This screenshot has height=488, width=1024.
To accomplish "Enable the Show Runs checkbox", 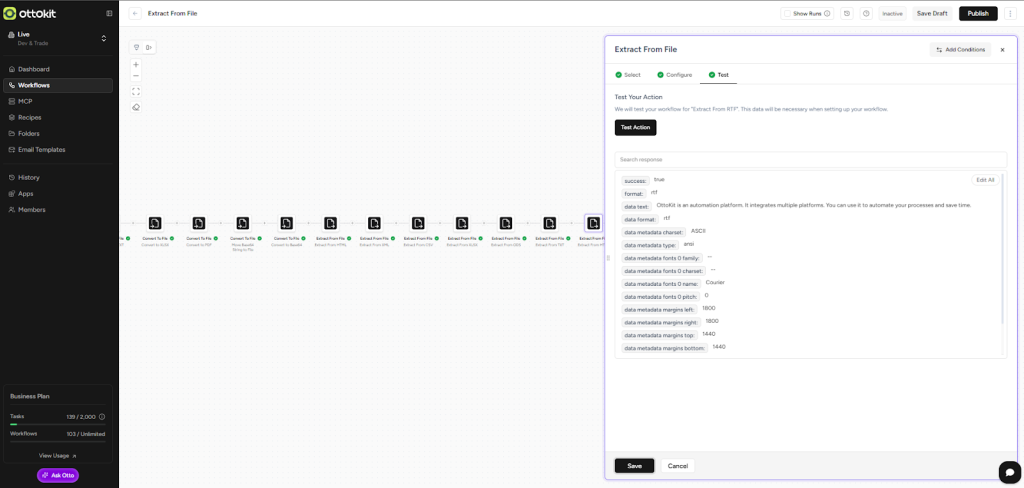I will tap(788, 13).
